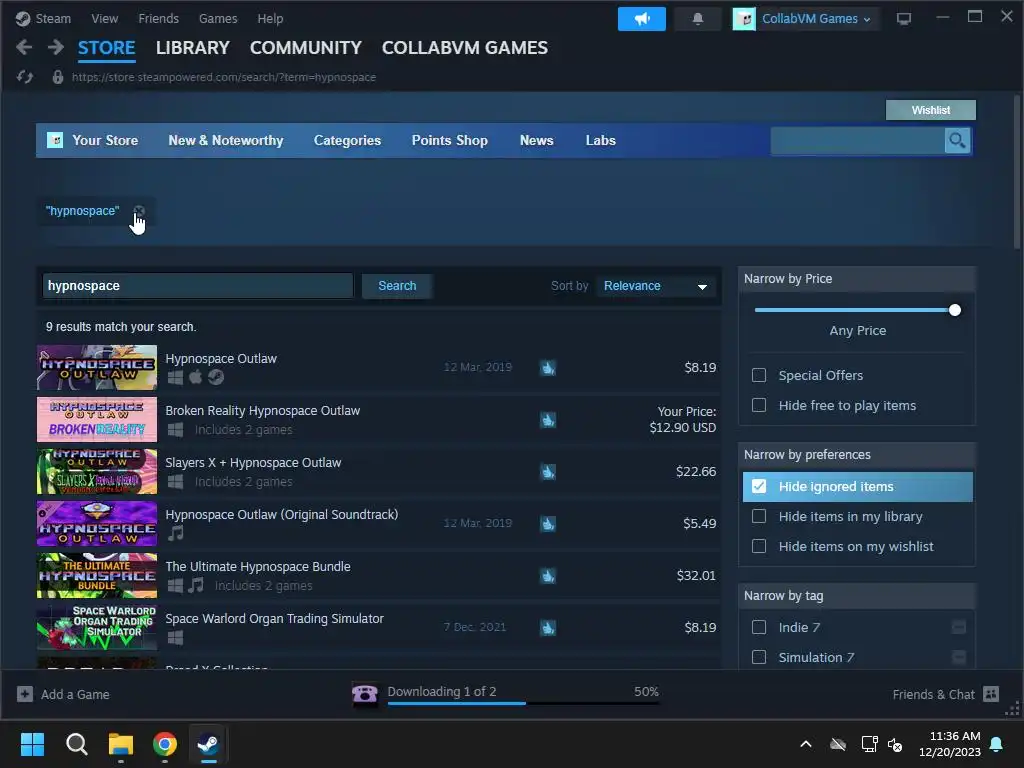Open Your Store menu
The width and height of the screenshot is (1024, 768).
click(105, 140)
